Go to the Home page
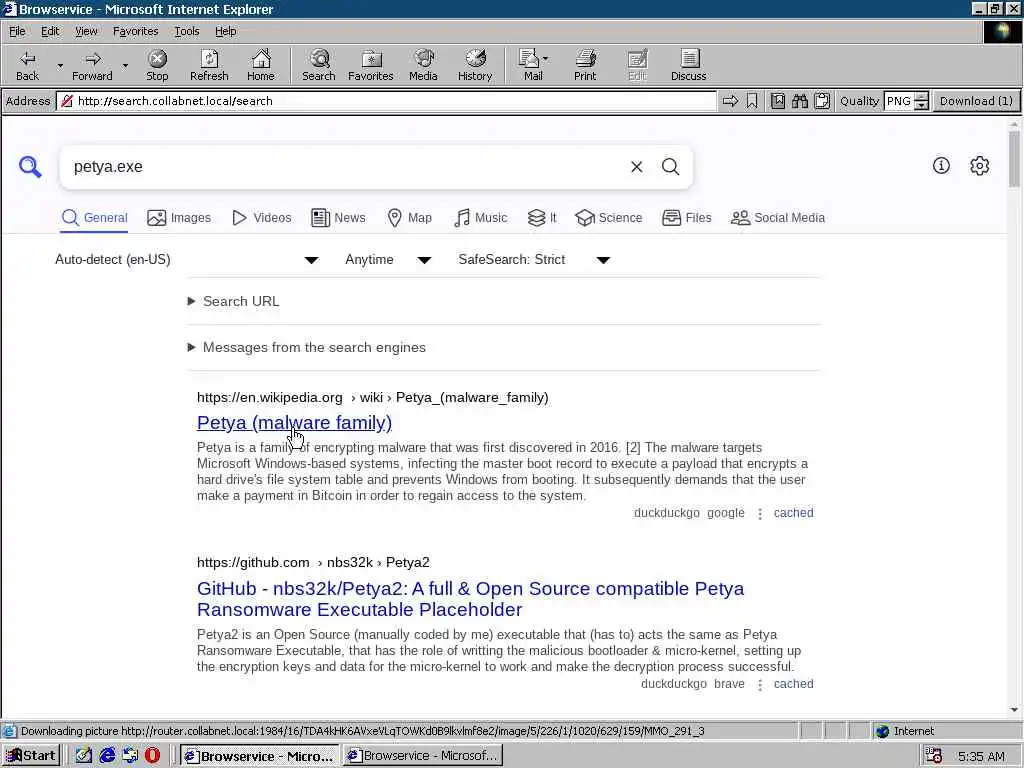The height and width of the screenshot is (768, 1024). tap(261, 65)
